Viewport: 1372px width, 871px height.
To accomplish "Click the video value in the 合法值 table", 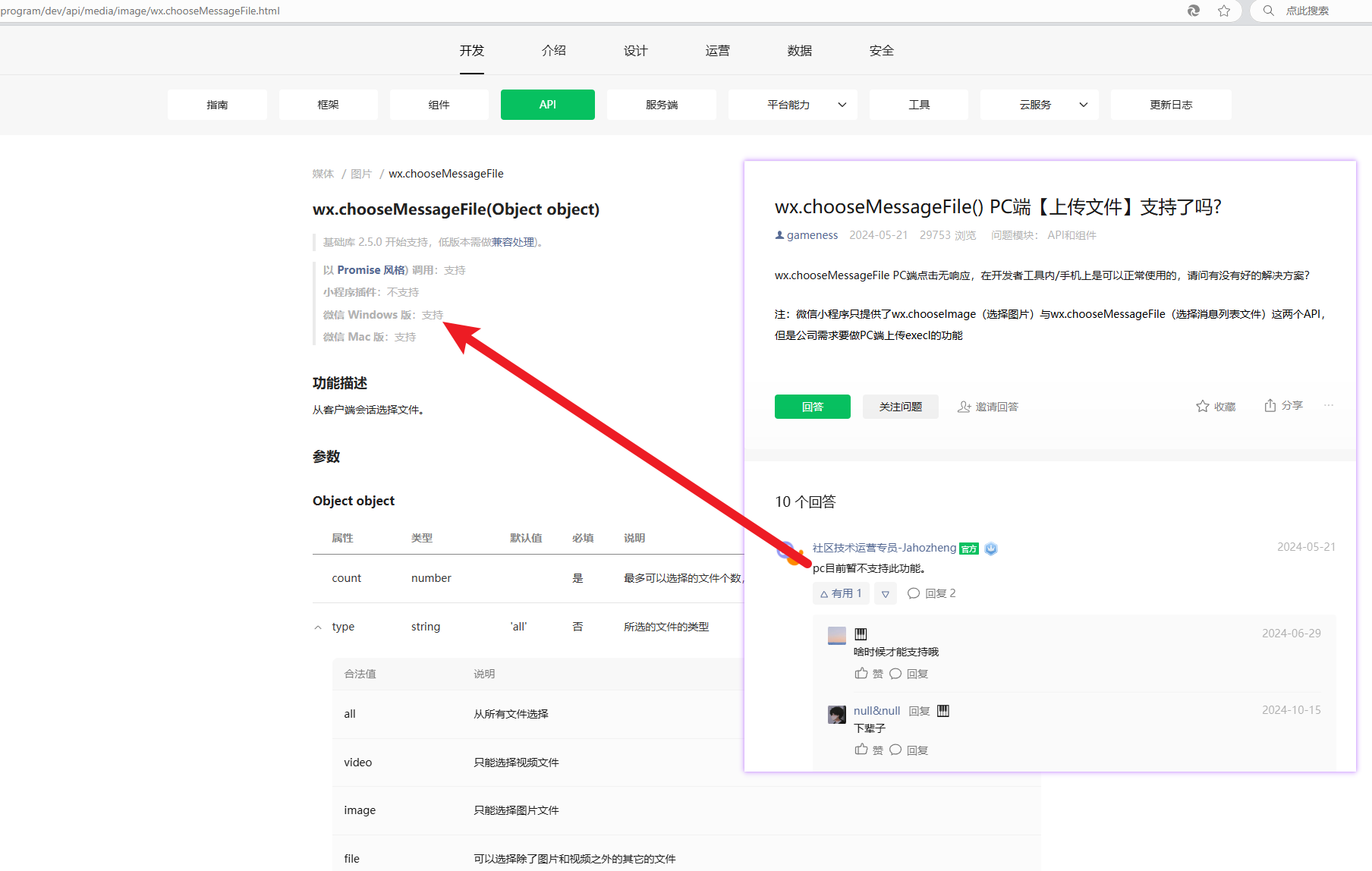I will coord(357,763).
